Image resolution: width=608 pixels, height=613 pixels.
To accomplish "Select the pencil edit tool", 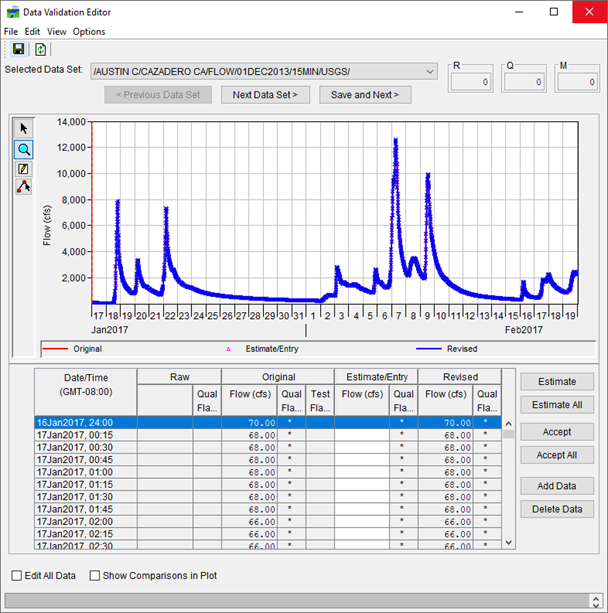I will (x=23, y=169).
